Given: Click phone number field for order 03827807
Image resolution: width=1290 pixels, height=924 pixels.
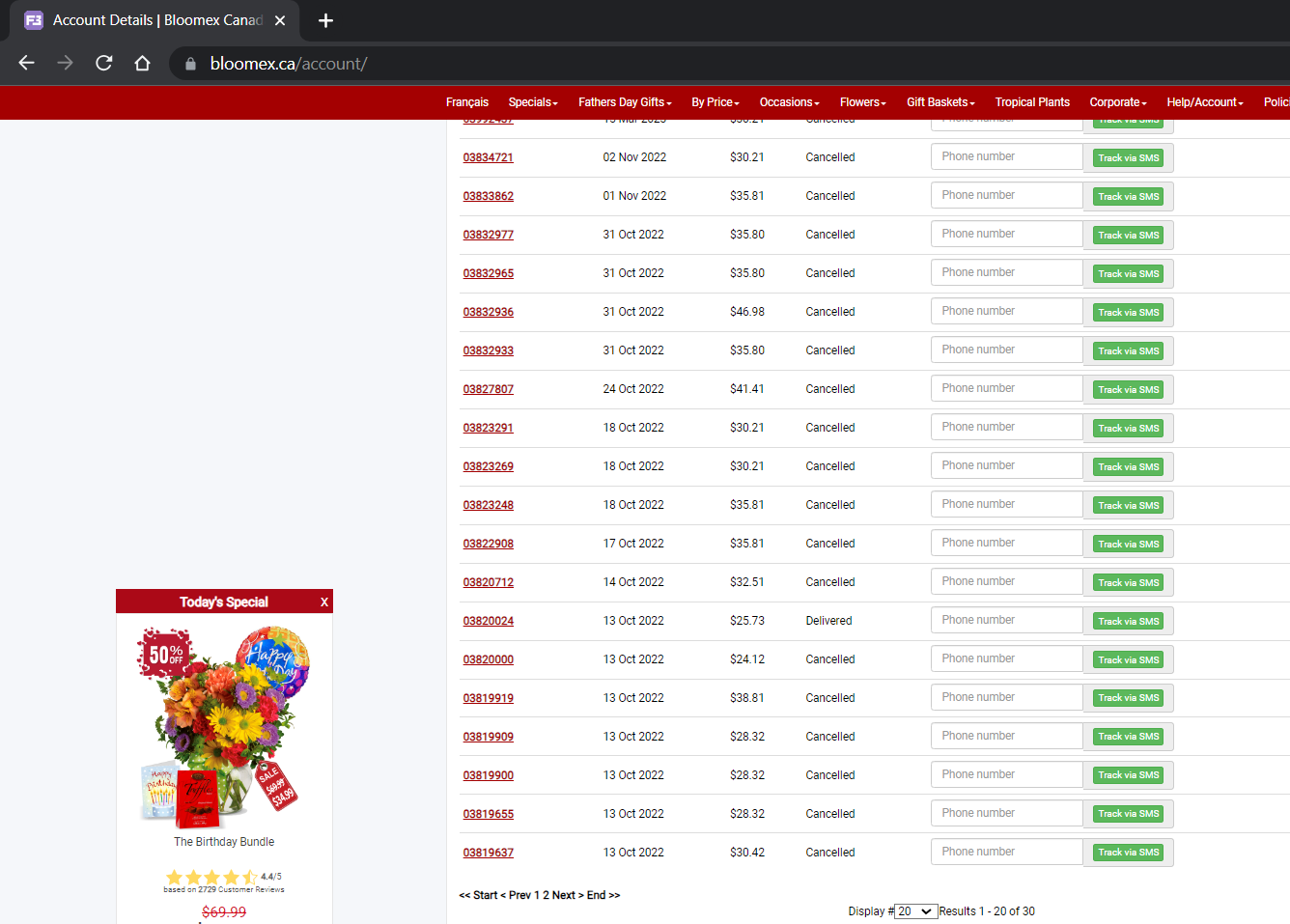Looking at the screenshot, I should coord(1006,388).
